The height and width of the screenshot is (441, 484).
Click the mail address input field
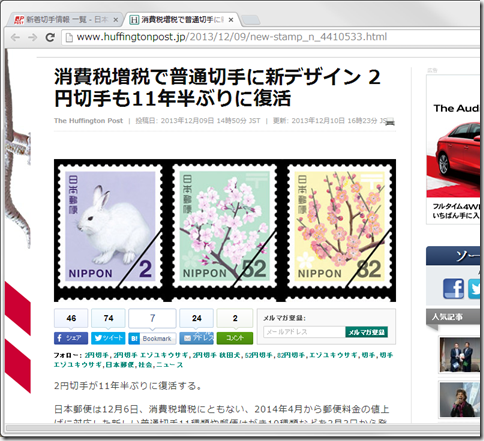click(x=304, y=332)
